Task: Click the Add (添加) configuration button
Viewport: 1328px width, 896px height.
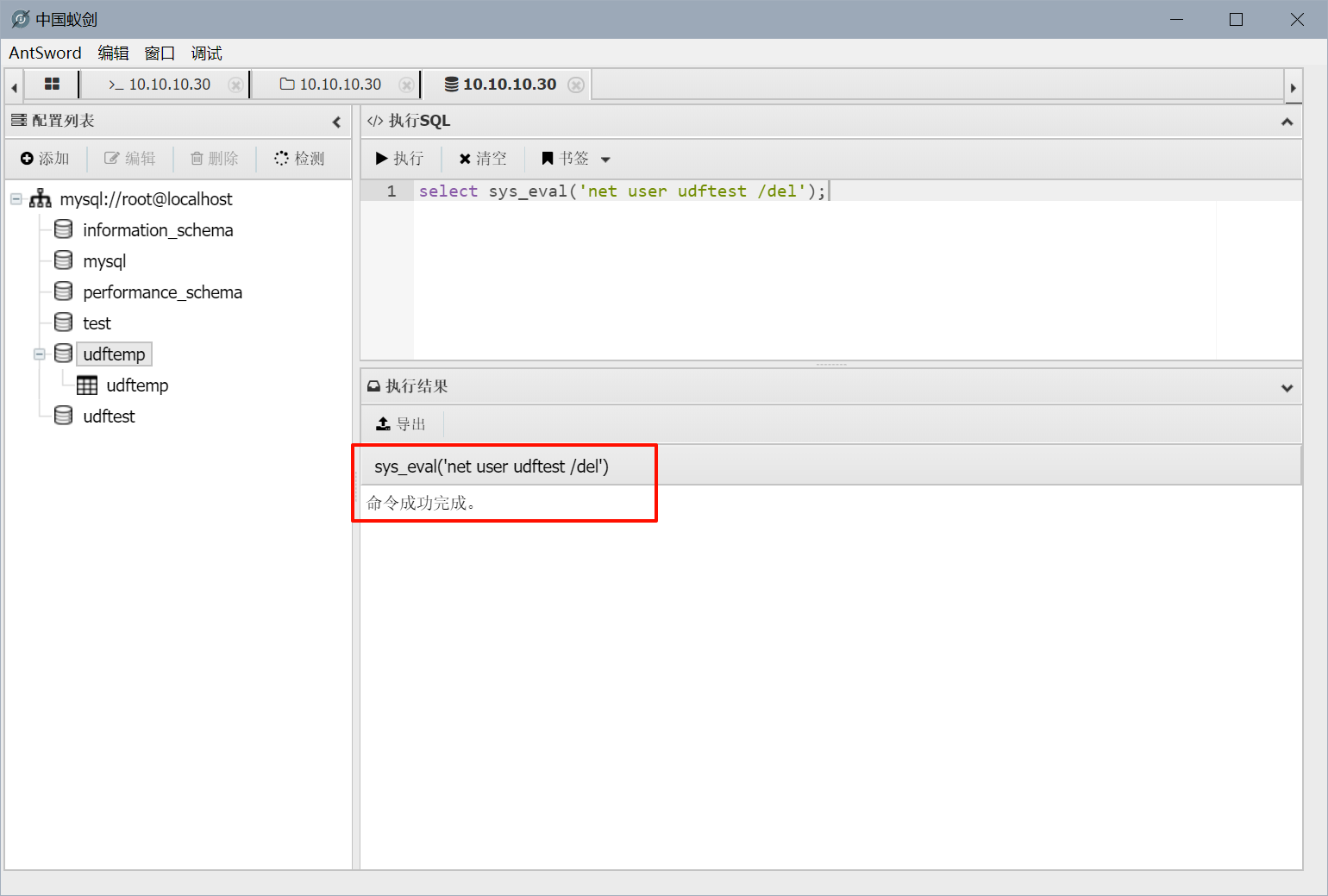Action: click(x=45, y=159)
